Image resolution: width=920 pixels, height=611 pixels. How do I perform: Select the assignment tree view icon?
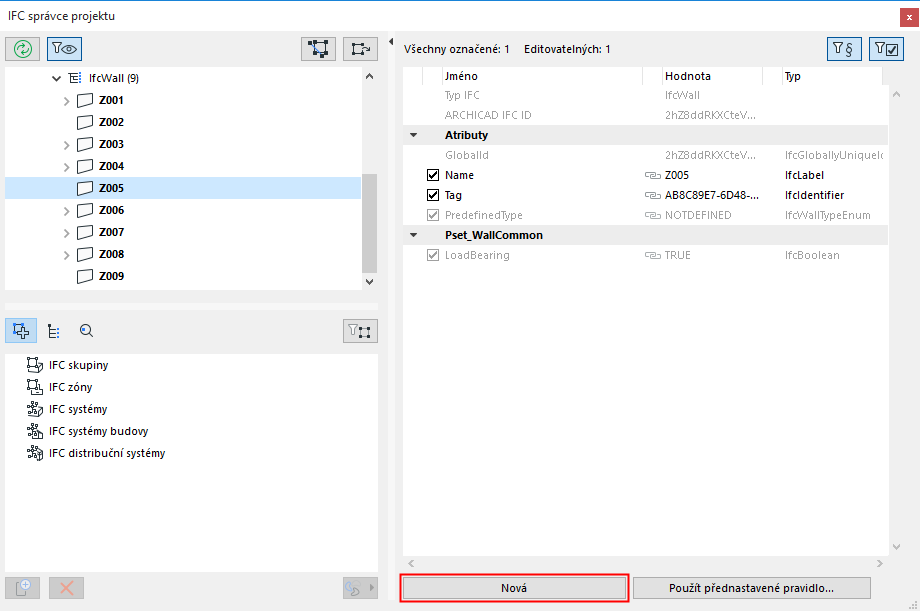click(21, 331)
